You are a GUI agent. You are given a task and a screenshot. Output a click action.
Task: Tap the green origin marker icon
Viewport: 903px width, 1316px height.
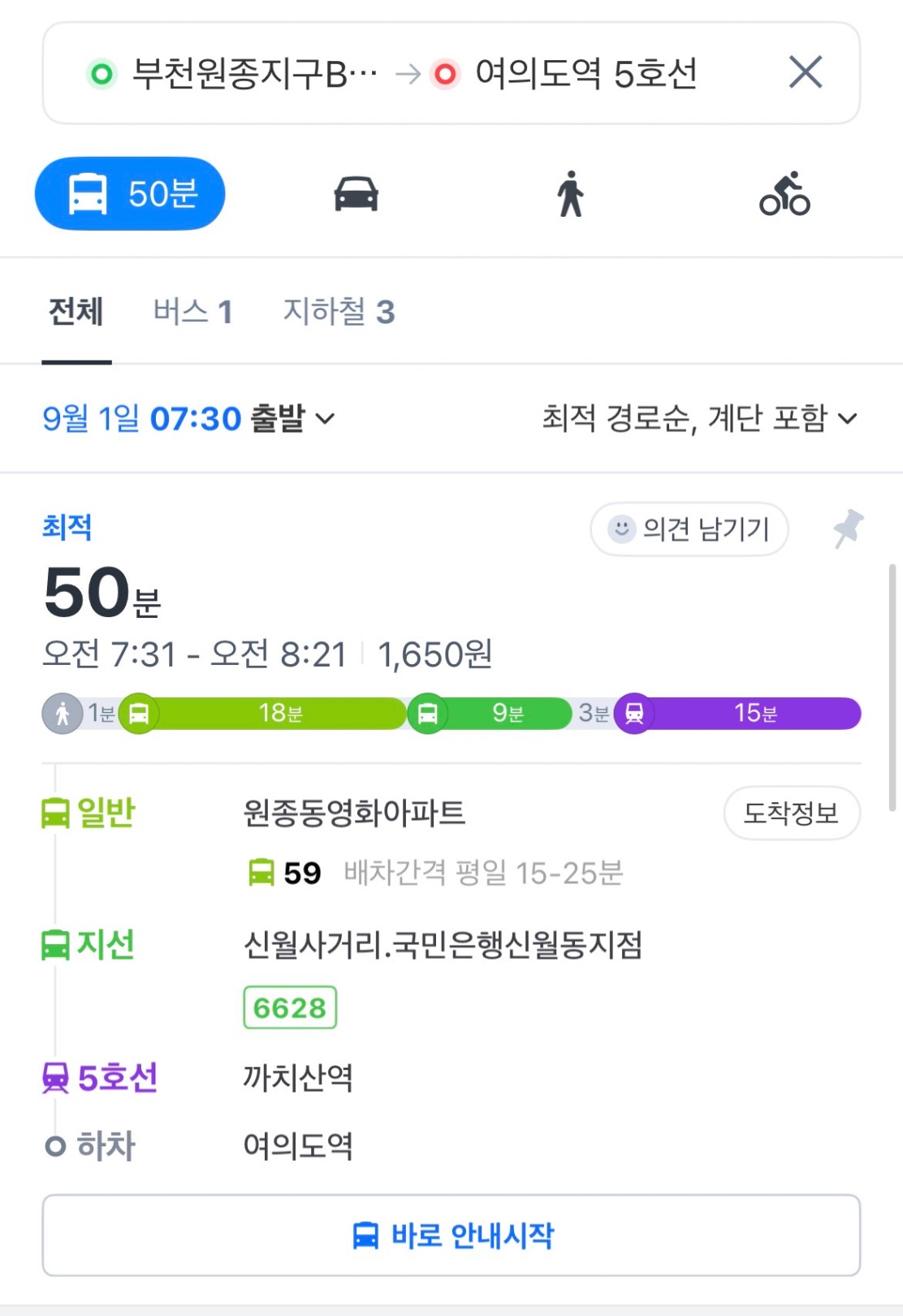point(102,75)
